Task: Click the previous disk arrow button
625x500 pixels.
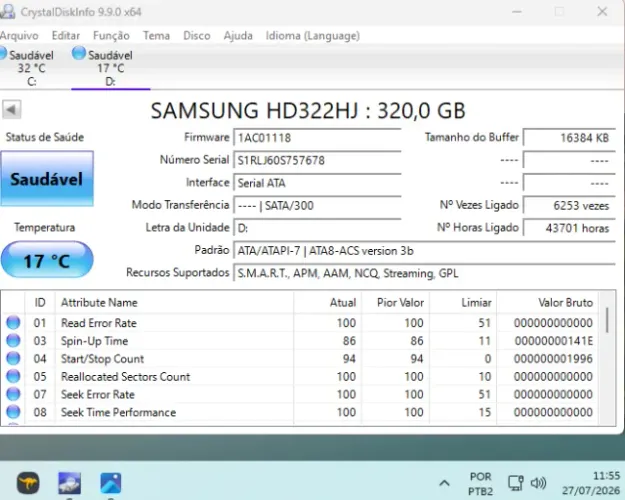Action: (12, 109)
